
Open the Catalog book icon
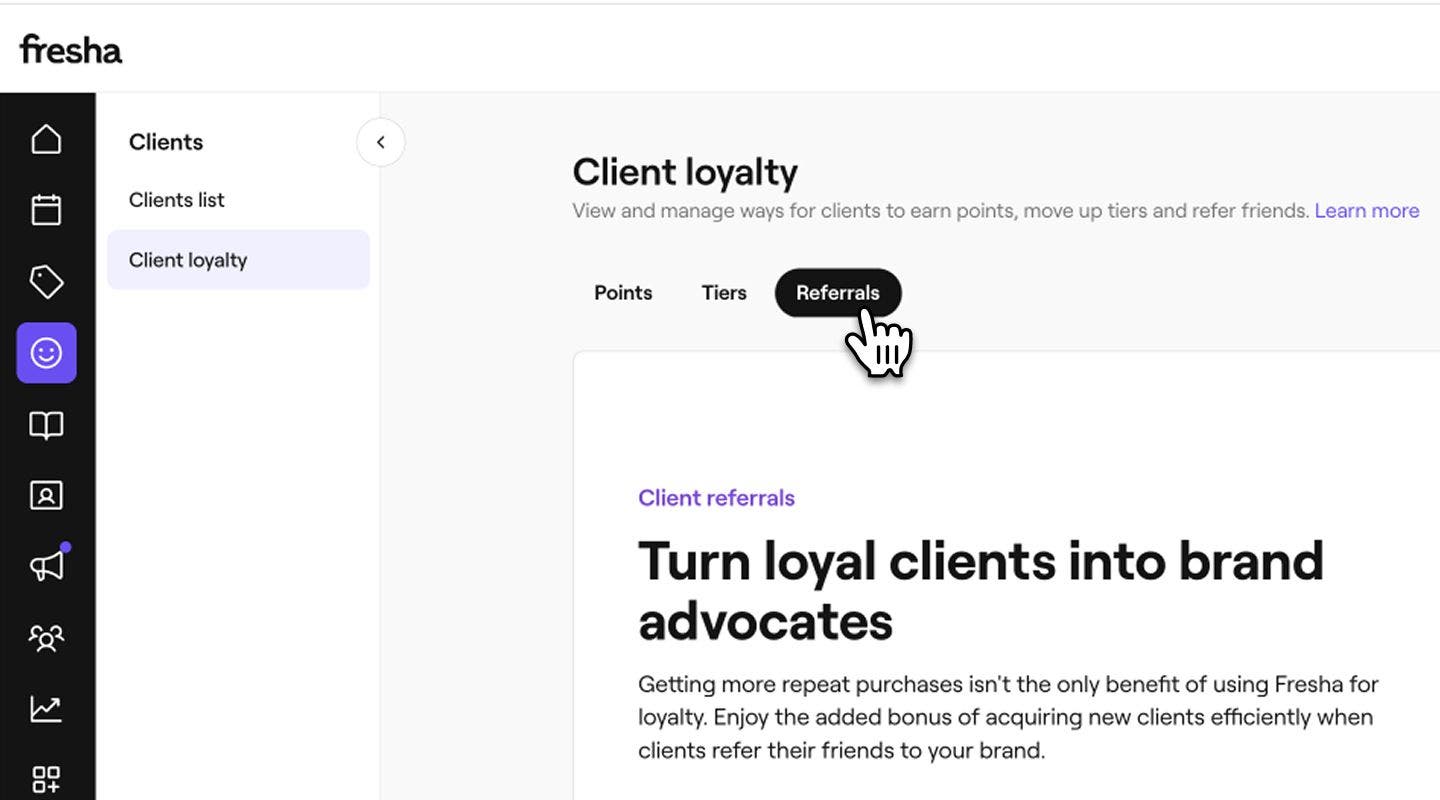46,424
